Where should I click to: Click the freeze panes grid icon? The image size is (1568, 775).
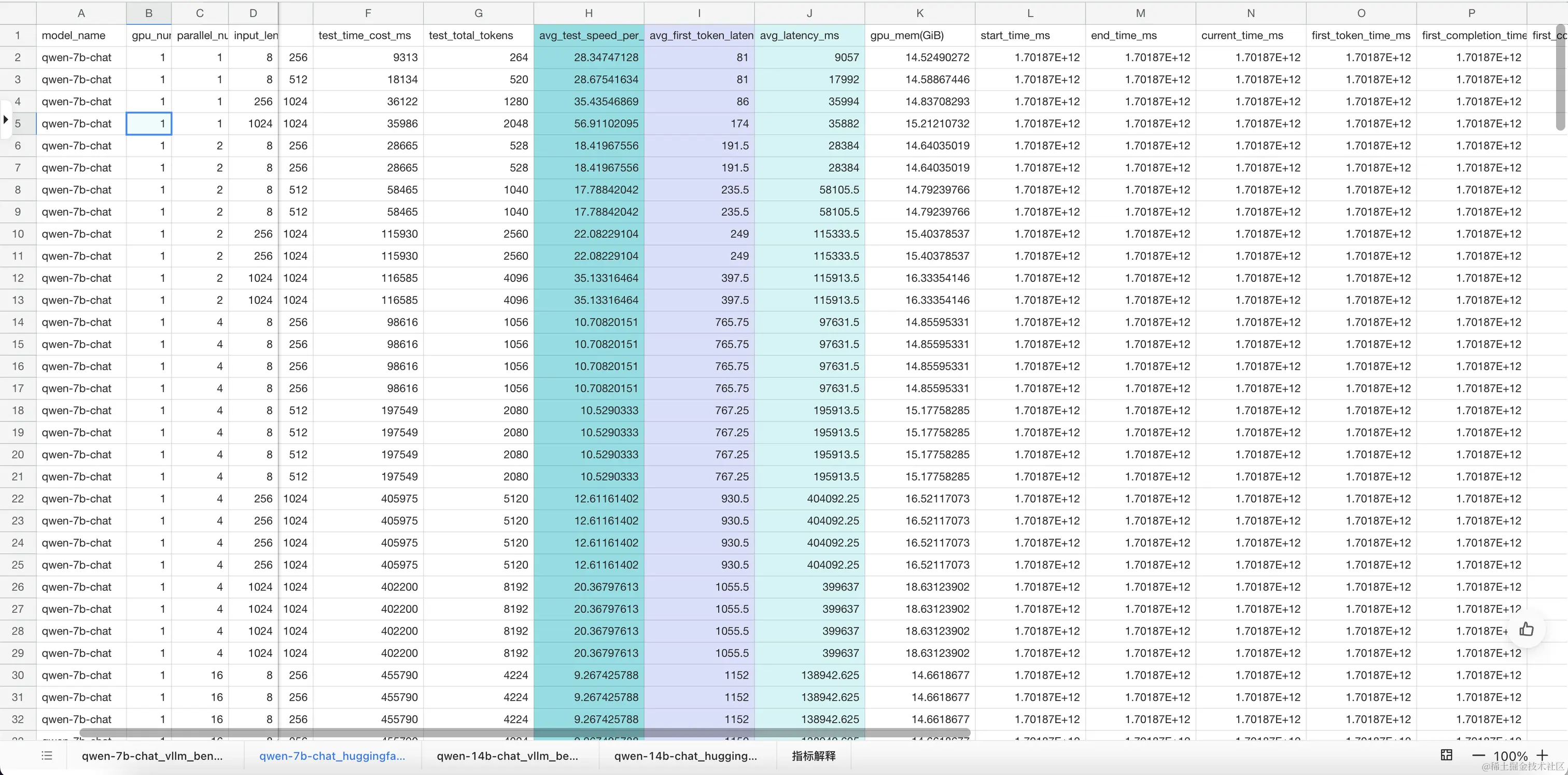coord(1447,755)
